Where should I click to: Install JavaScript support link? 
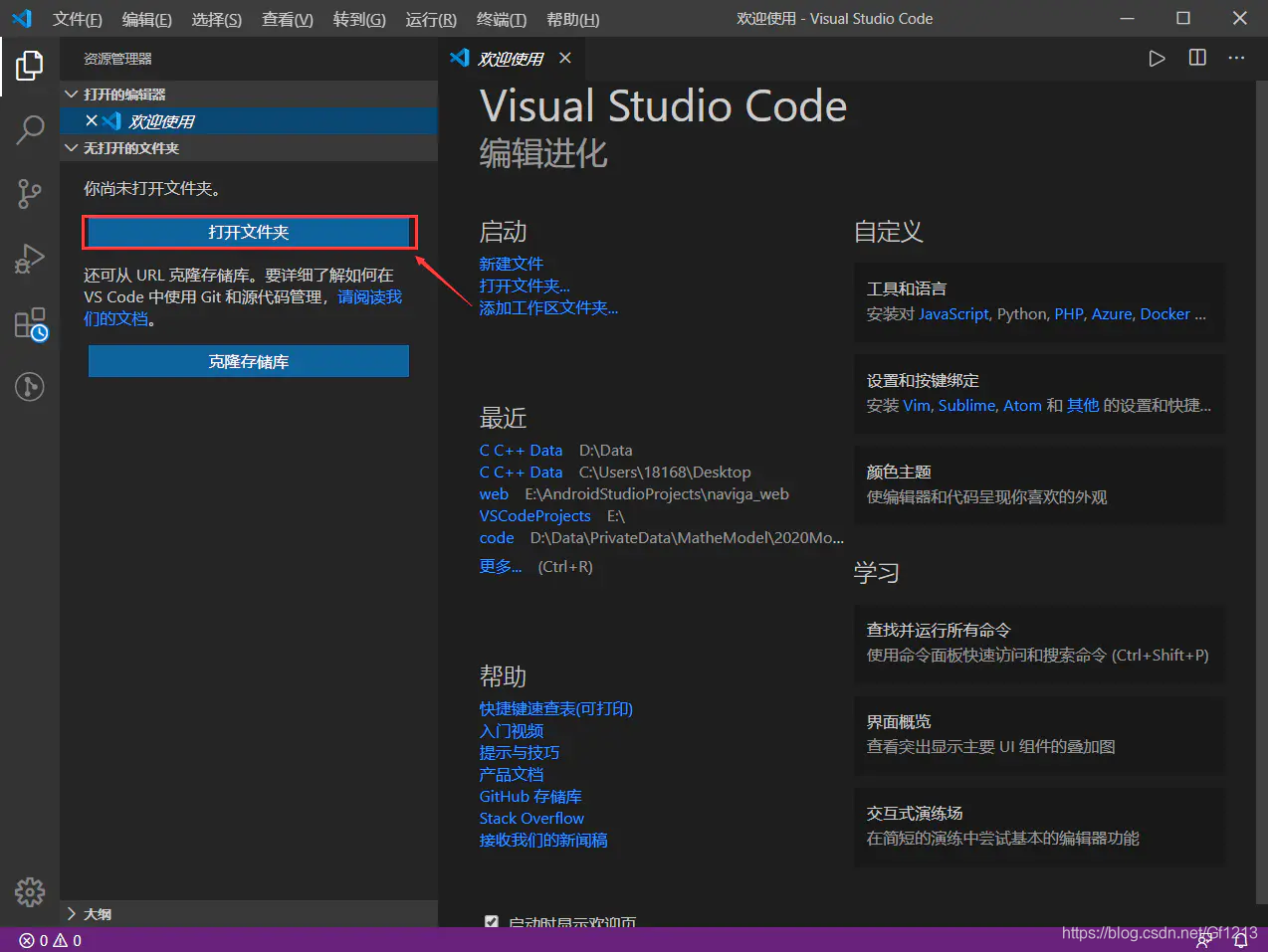953,314
